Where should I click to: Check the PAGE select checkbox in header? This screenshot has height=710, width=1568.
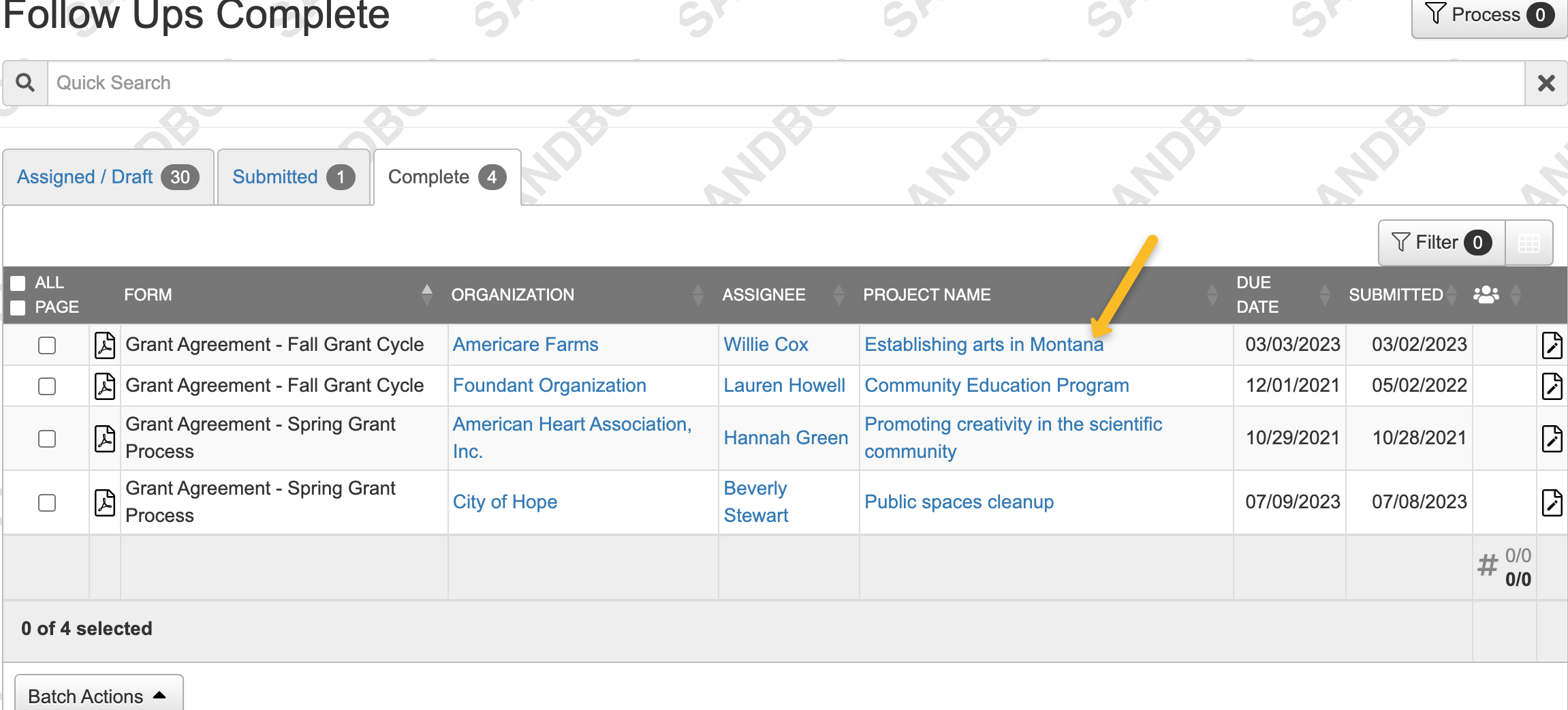18,307
